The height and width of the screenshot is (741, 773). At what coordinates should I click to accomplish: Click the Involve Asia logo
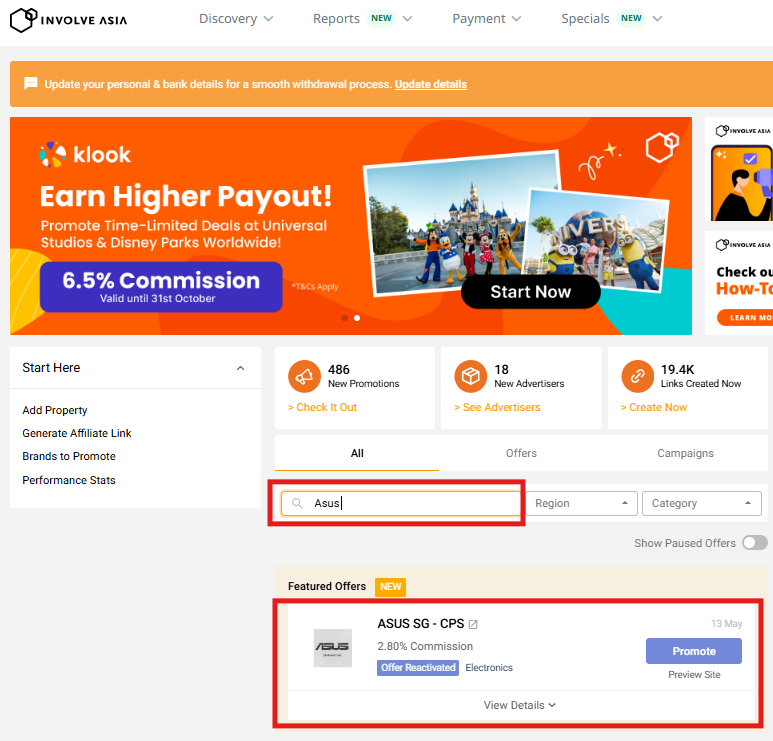(68, 19)
